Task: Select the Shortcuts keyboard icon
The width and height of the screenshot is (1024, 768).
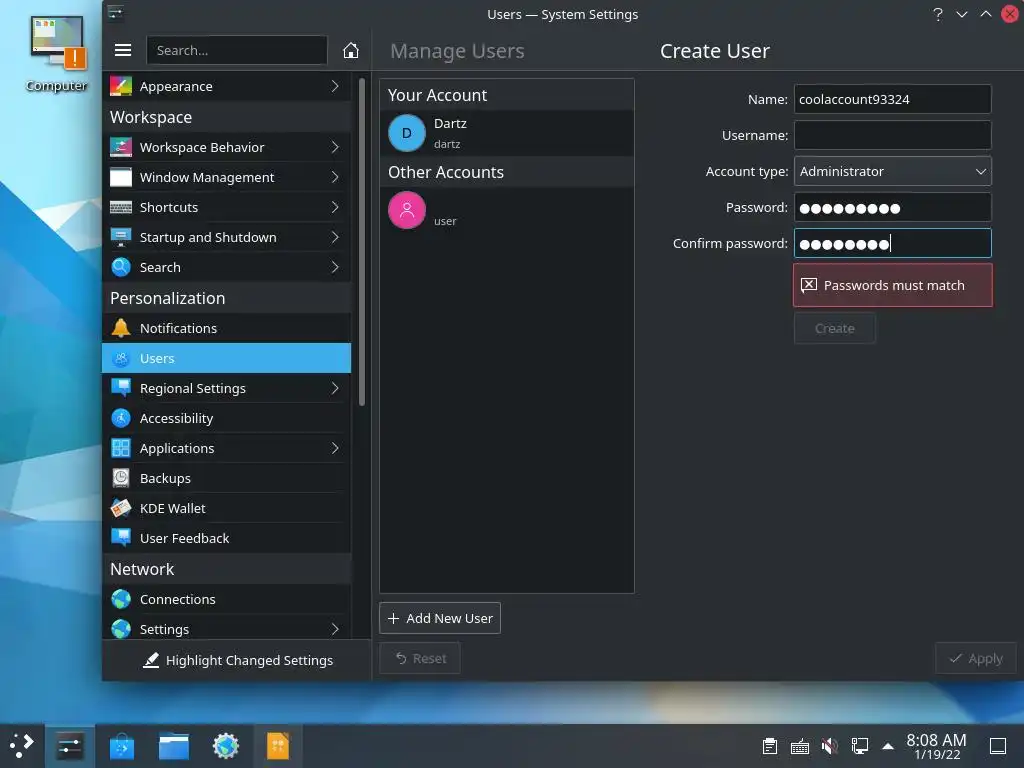Action: 121,207
